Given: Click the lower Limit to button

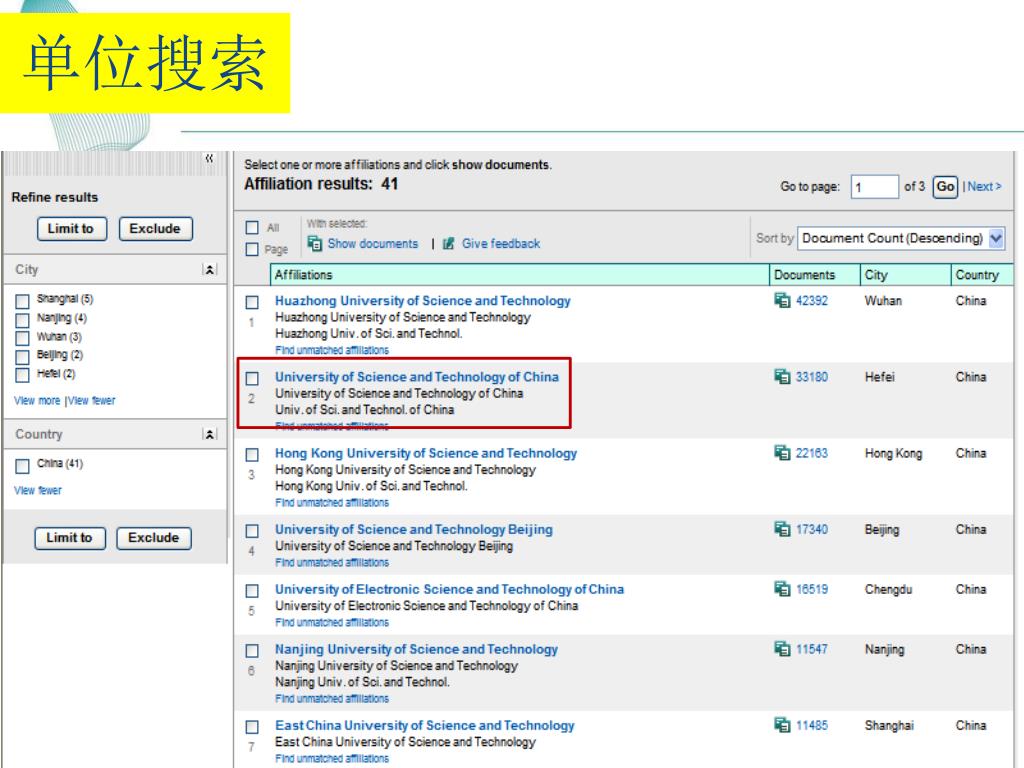Looking at the screenshot, I should (x=70, y=538).
